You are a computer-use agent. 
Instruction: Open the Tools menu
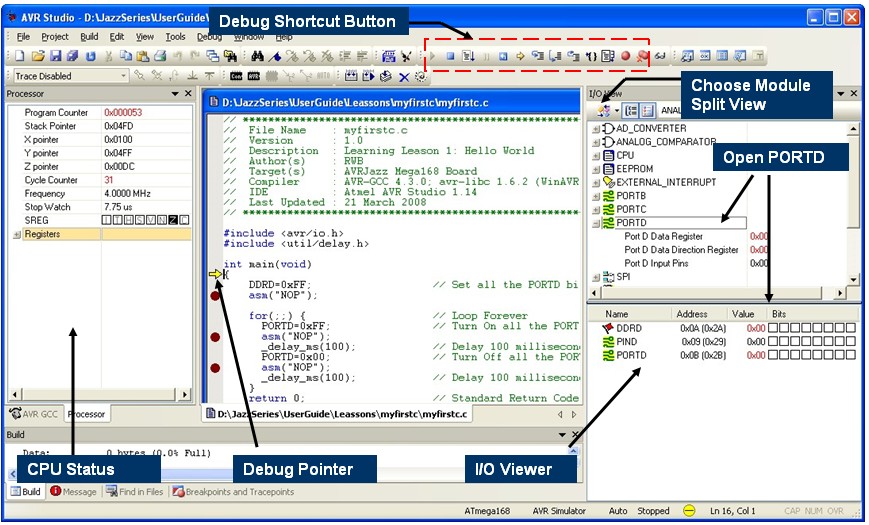coord(176,37)
